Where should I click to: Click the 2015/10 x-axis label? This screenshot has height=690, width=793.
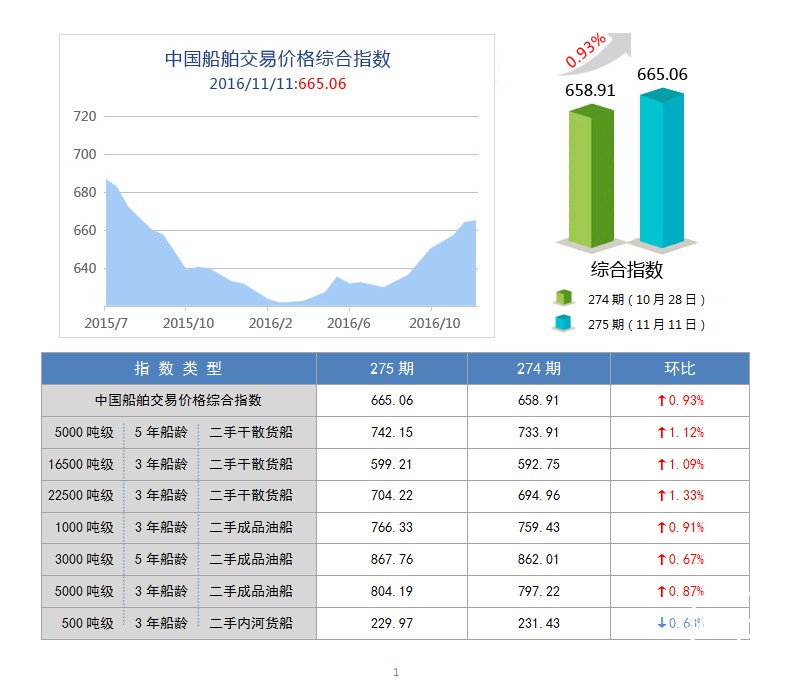(188, 323)
